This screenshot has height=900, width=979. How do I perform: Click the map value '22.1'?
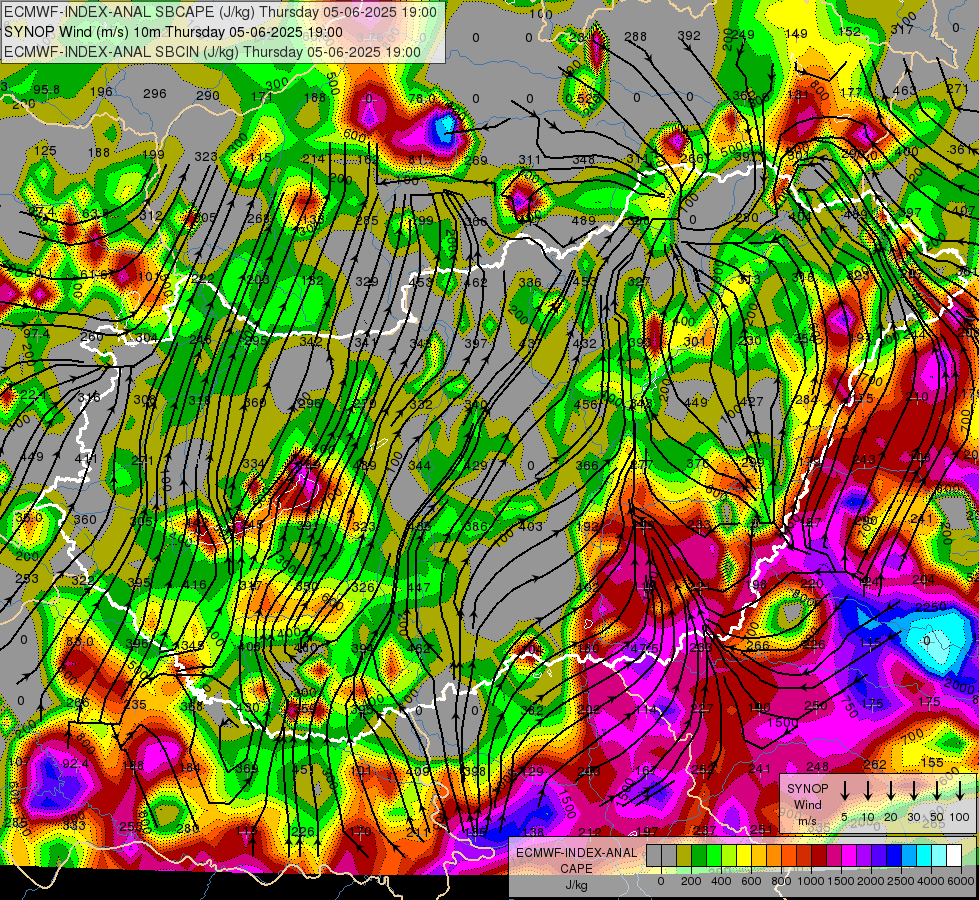coord(32,395)
